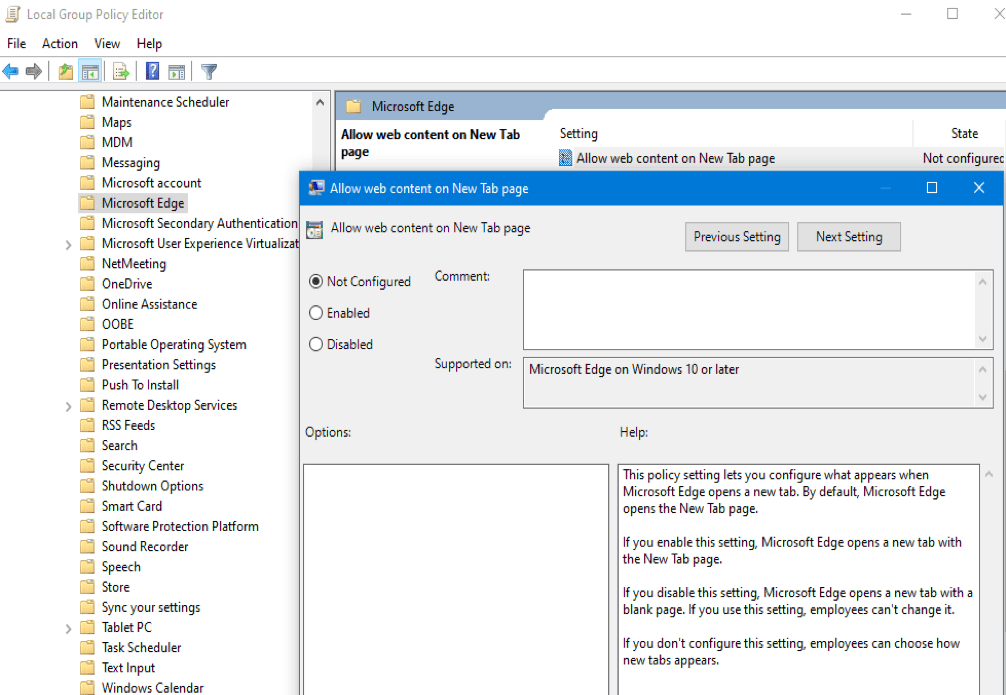Open the File menu
This screenshot has height=695, width=1006.
pos(17,43)
